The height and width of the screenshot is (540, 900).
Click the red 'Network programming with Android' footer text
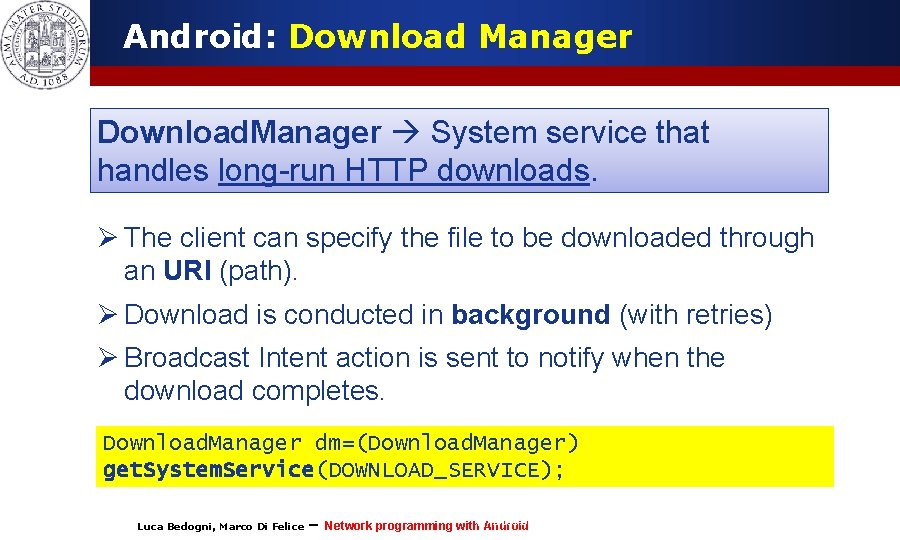pyautogui.click(x=426, y=526)
